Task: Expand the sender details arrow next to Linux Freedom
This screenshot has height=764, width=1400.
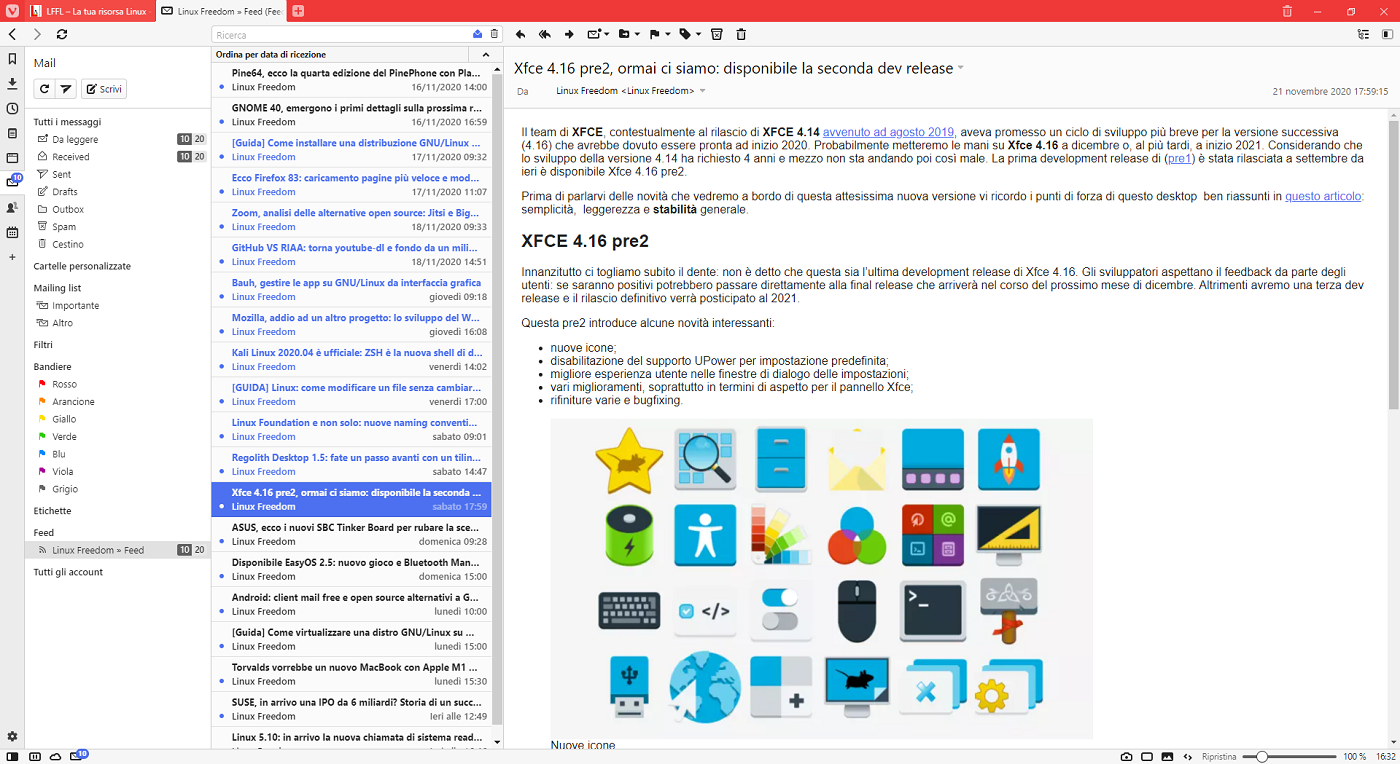Action: pyautogui.click(x=702, y=91)
